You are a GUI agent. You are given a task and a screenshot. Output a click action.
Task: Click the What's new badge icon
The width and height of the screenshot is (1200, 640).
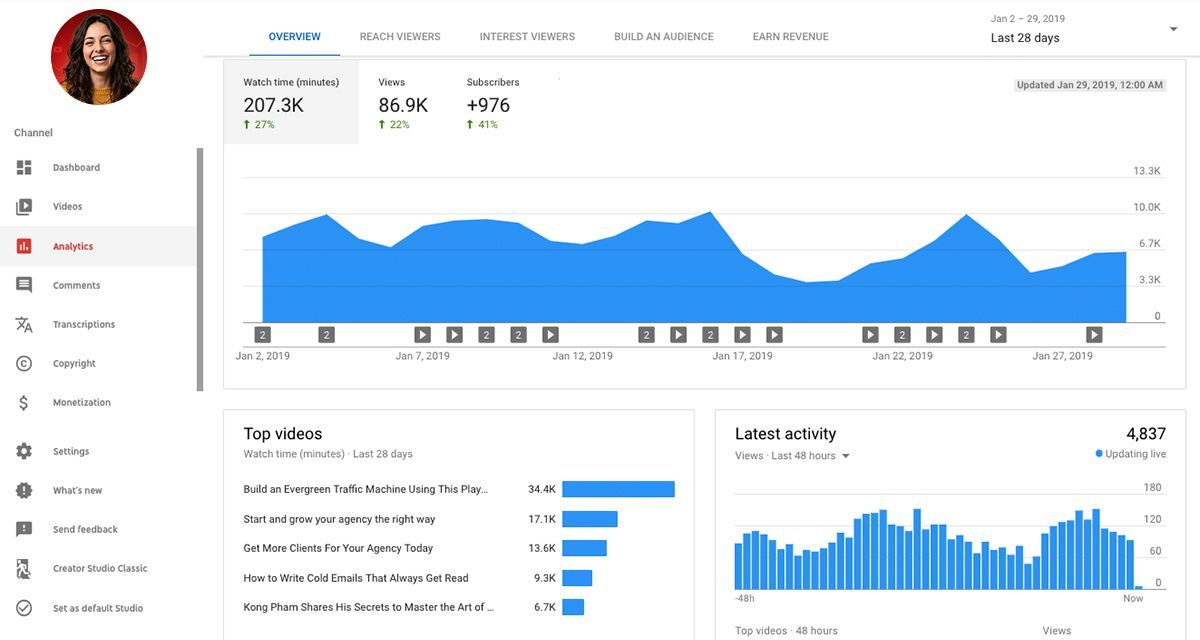(24, 491)
